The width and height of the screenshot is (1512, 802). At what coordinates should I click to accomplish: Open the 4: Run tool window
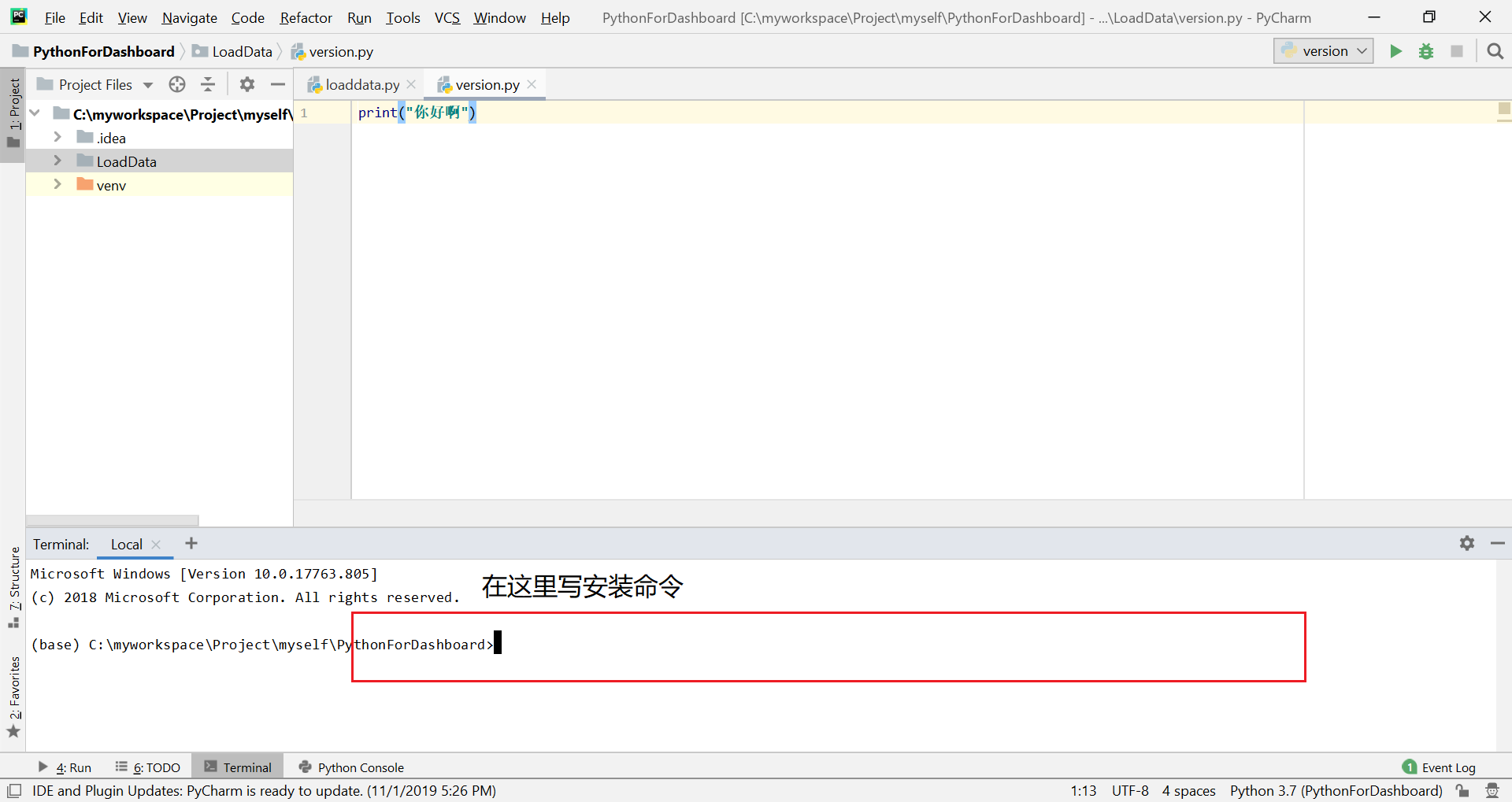coord(65,767)
